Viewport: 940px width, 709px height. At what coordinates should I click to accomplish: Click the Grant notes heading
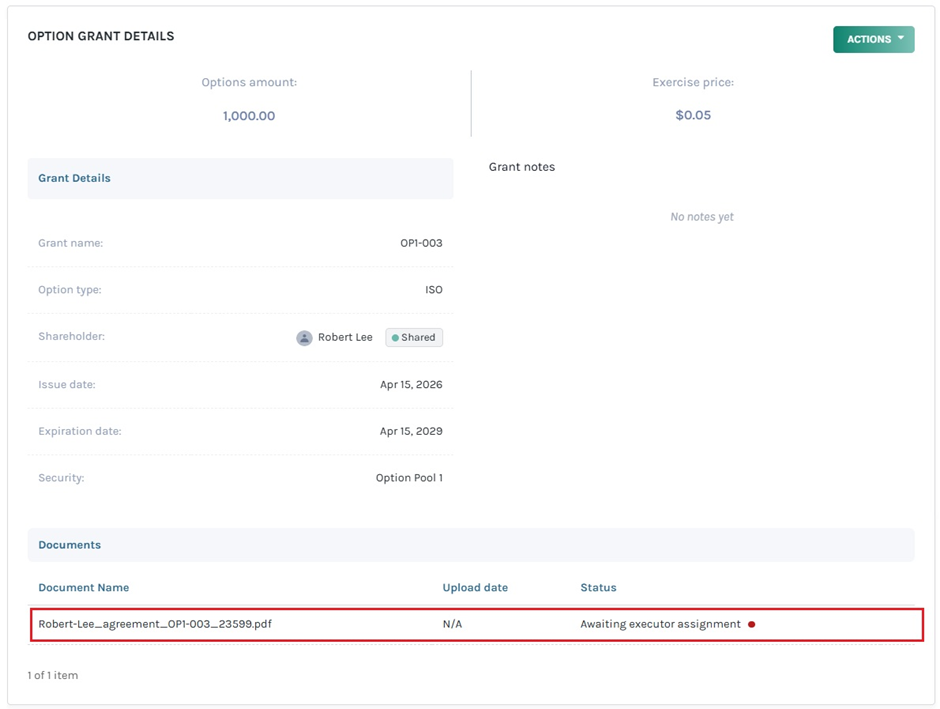pyautogui.click(x=522, y=167)
